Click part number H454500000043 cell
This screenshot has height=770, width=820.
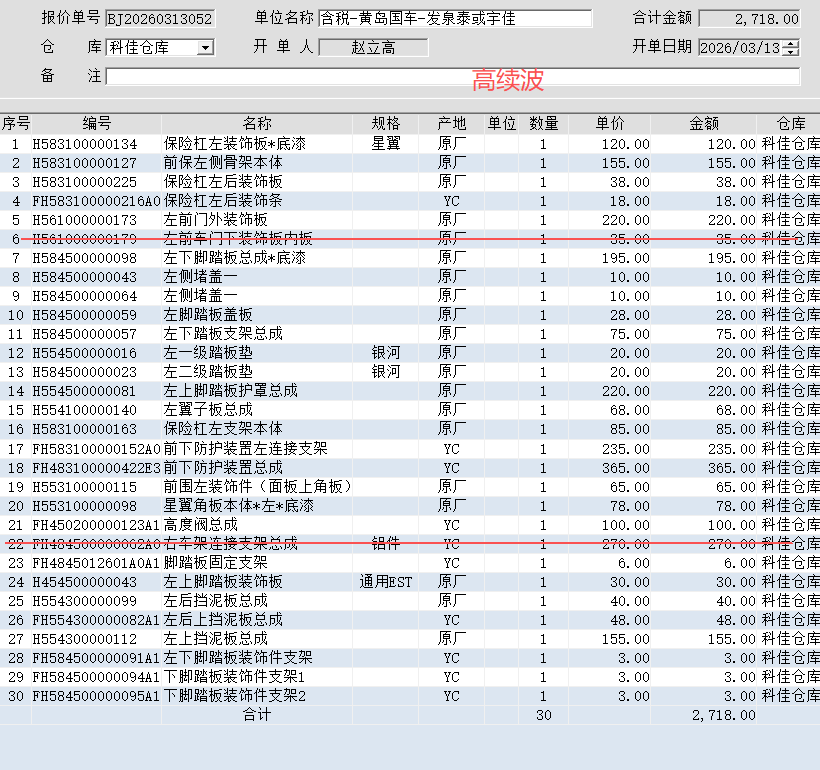coord(85,582)
